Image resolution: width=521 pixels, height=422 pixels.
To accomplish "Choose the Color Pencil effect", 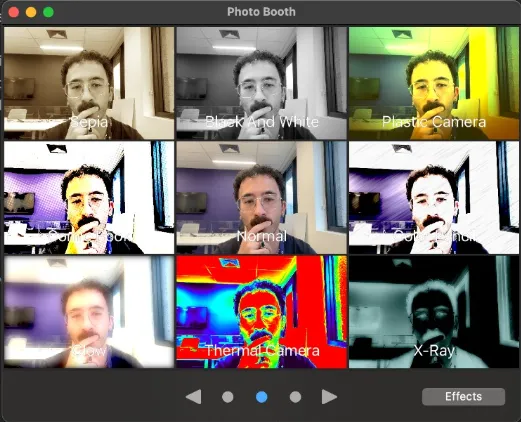I will [434, 197].
